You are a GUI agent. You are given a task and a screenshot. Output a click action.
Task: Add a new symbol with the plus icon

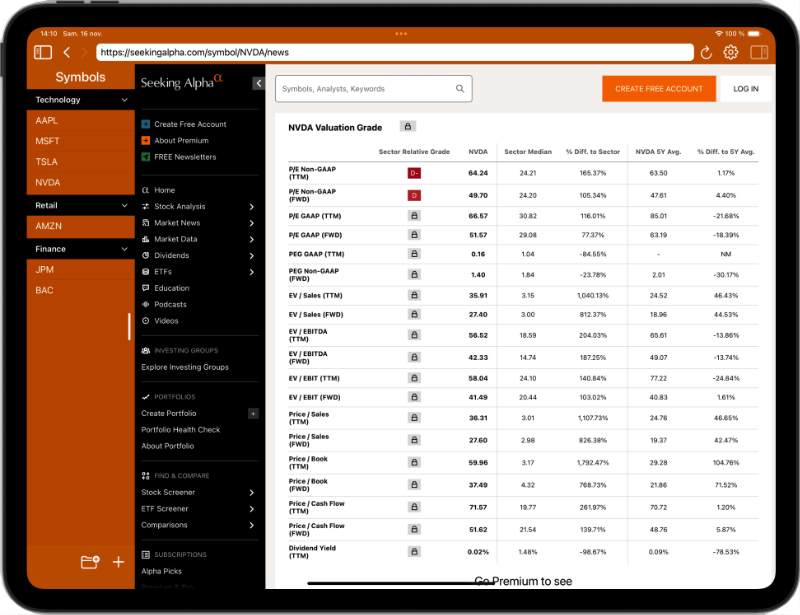point(118,562)
